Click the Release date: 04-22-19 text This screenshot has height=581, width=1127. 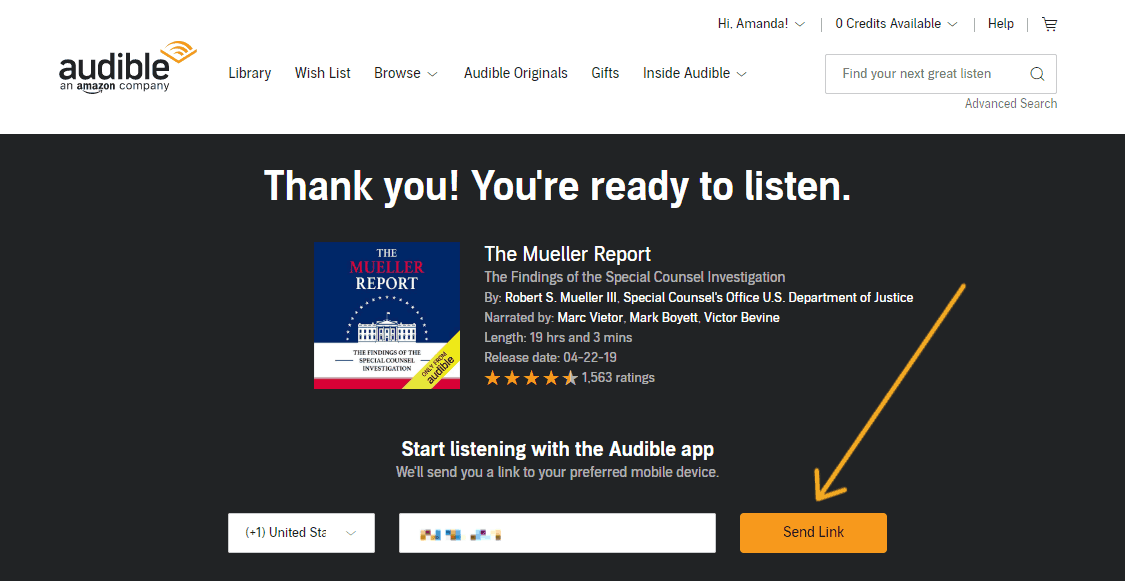(x=551, y=357)
